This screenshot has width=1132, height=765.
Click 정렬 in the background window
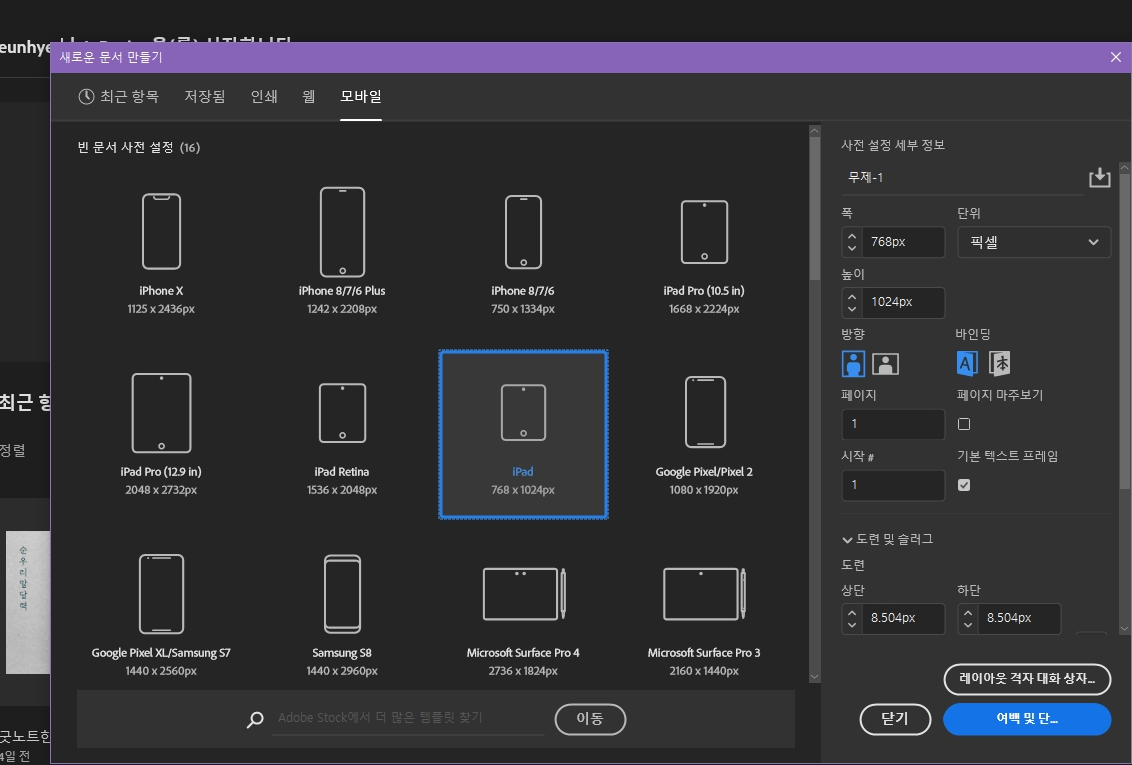coord(13,450)
